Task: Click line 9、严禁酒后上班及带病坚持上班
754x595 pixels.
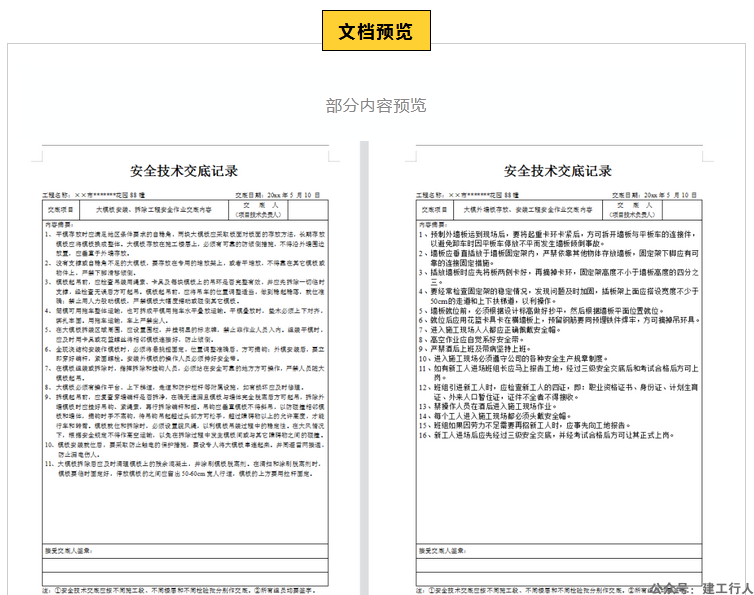Action: [475, 349]
